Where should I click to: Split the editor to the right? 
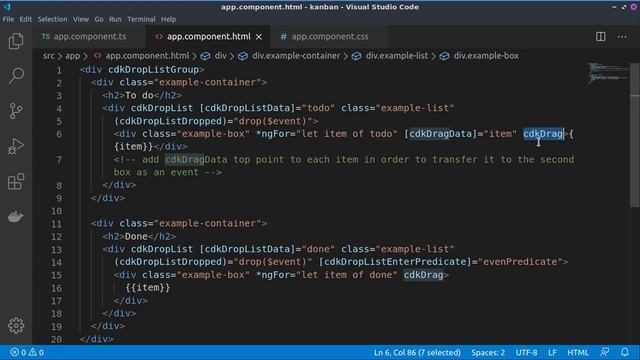coord(600,36)
